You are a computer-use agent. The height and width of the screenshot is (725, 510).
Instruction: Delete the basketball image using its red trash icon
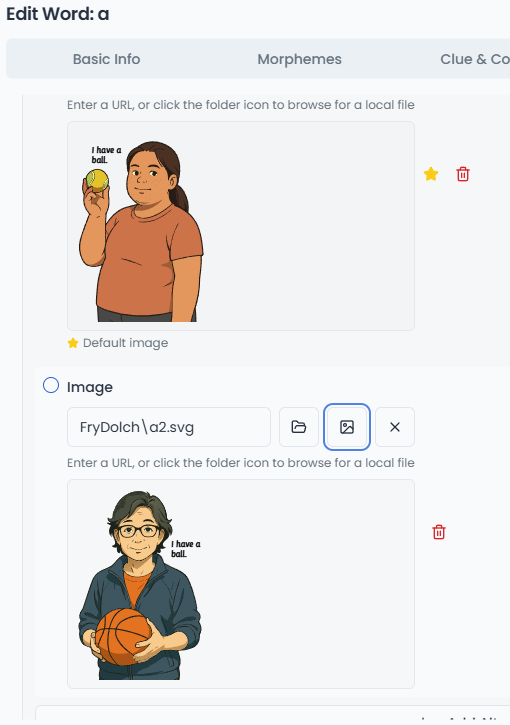coord(439,532)
